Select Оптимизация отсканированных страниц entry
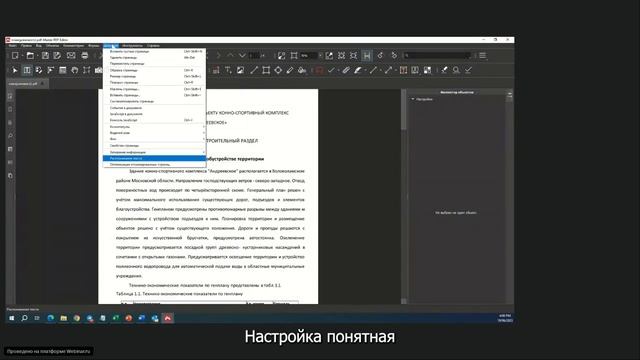 click(x=154, y=164)
